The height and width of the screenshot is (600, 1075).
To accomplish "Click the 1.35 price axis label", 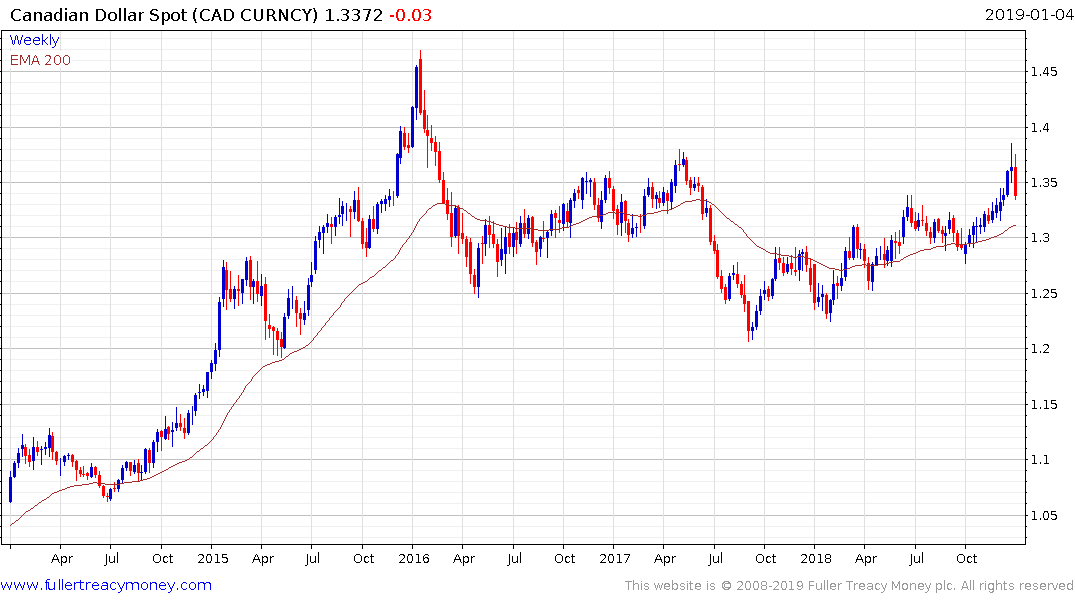I will [x=1044, y=183].
